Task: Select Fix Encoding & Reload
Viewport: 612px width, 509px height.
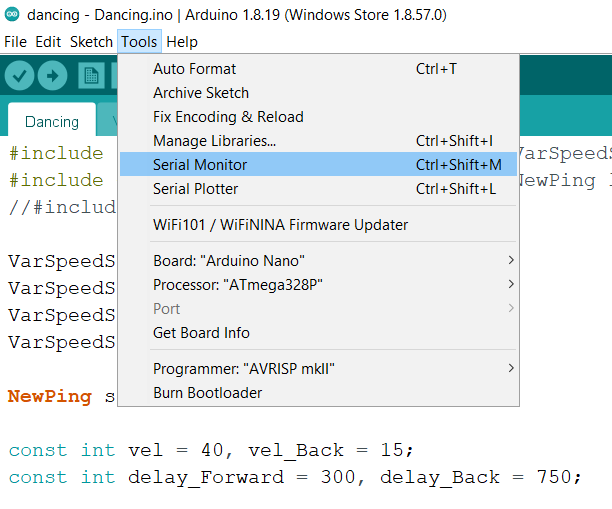Action: [x=318, y=117]
